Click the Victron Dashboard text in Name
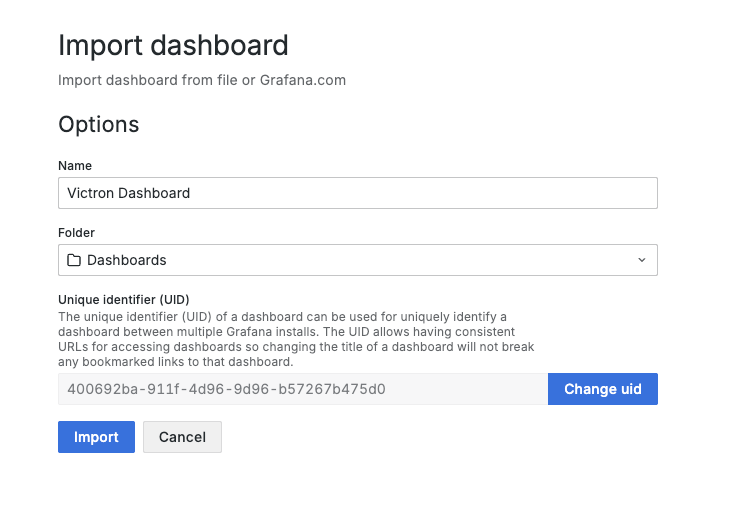The height and width of the screenshot is (510, 729). point(128,193)
